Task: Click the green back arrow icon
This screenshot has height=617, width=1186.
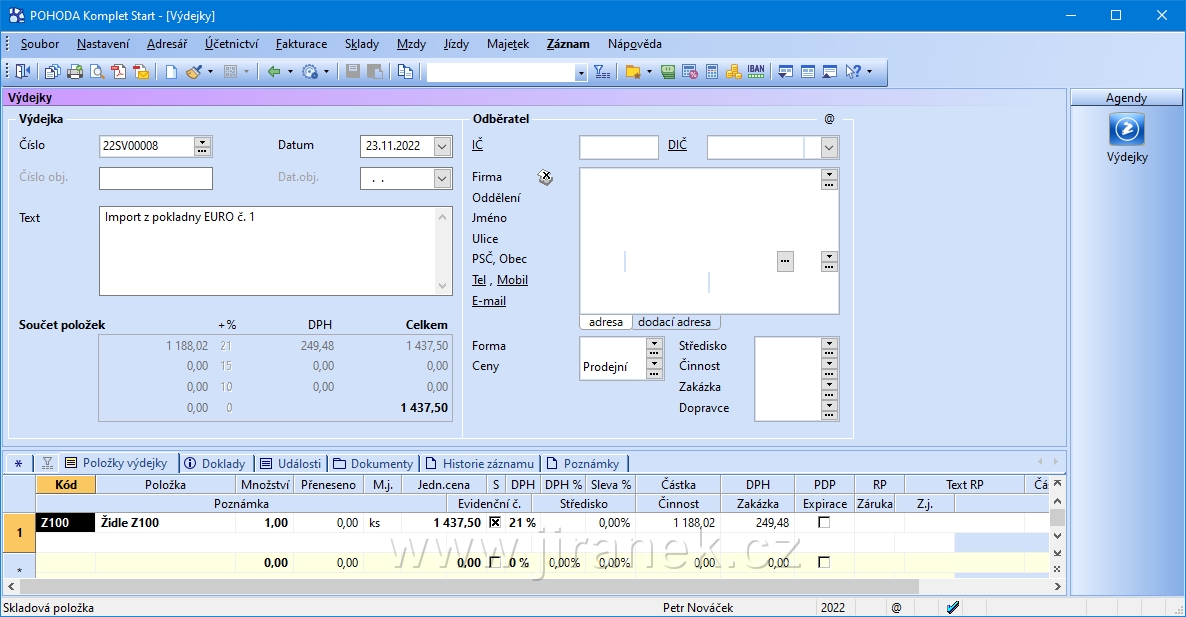Action: pyautogui.click(x=273, y=72)
